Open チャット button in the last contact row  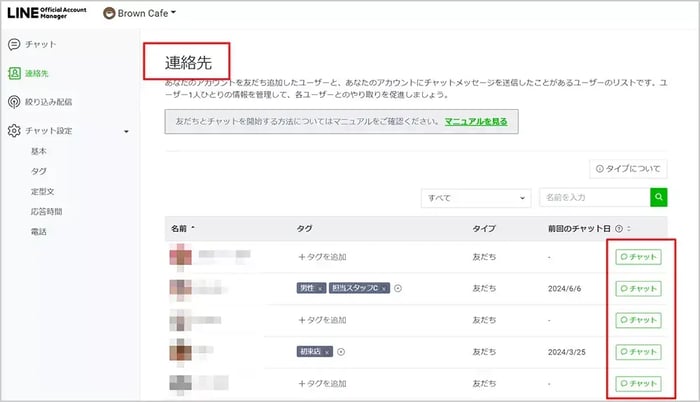pos(638,384)
